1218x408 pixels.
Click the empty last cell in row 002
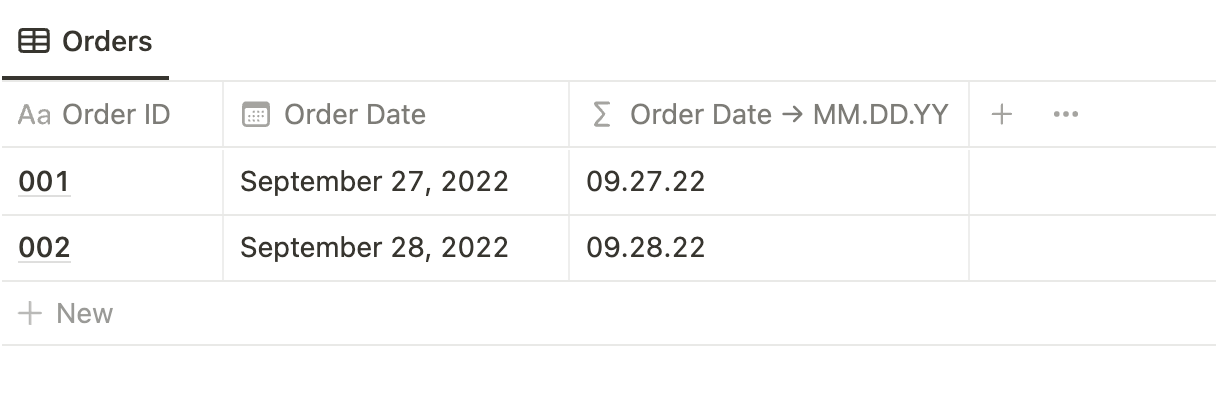tap(1092, 248)
